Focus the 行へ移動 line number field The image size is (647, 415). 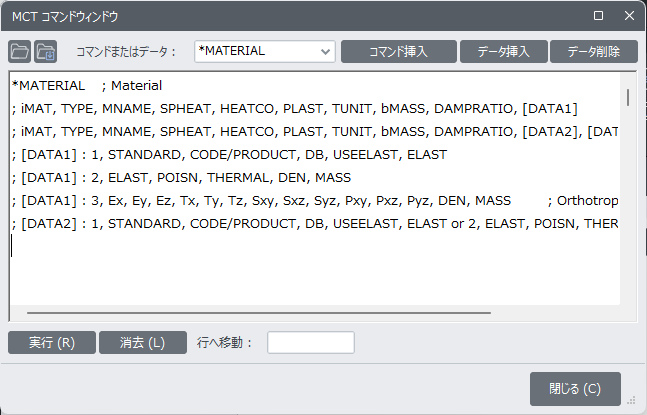coord(311,342)
